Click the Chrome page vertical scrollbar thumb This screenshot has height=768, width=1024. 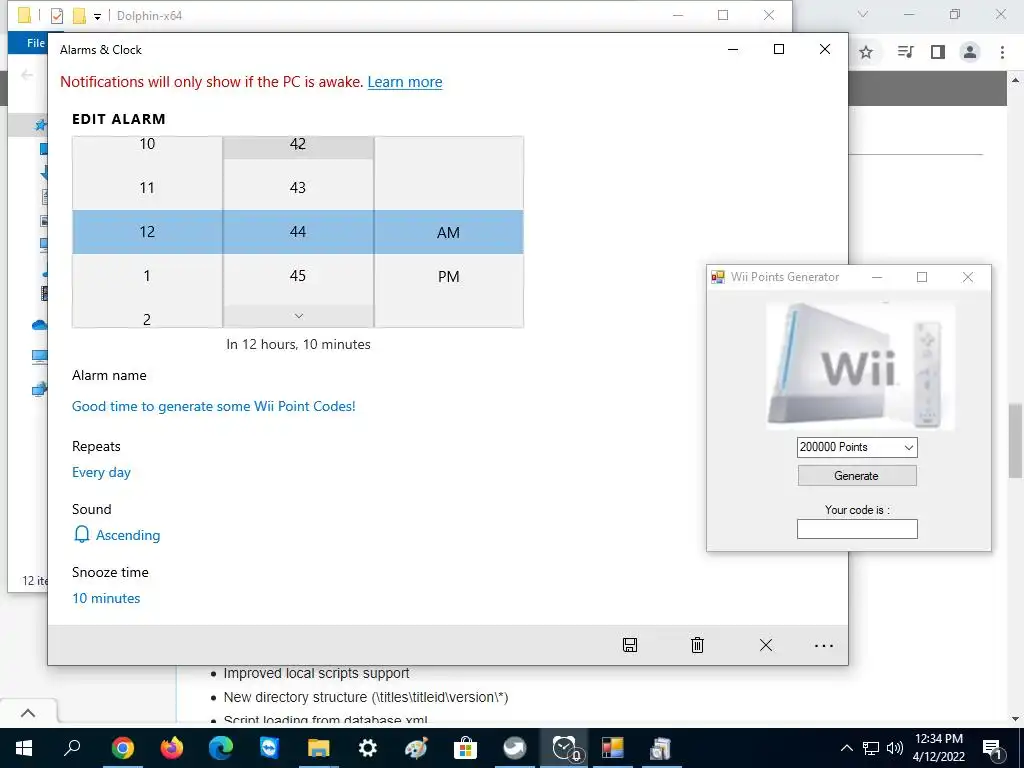(1015, 441)
